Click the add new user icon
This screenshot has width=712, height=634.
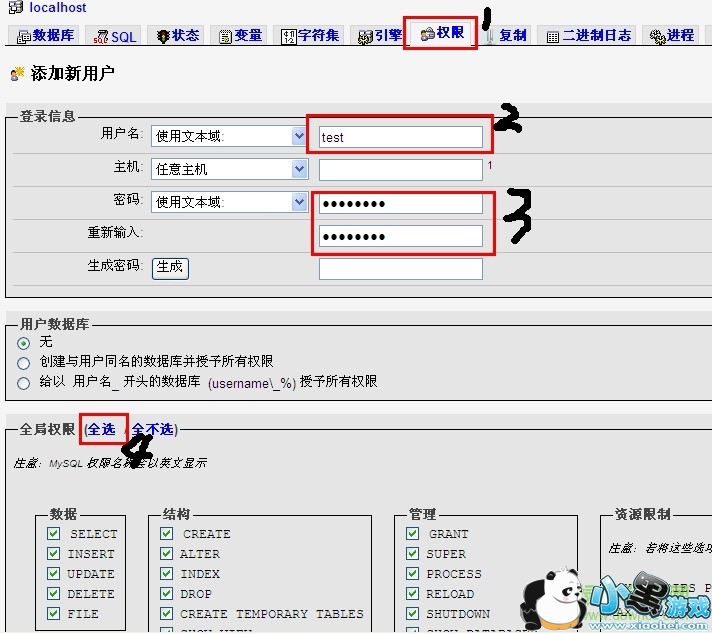(x=17, y=74)
